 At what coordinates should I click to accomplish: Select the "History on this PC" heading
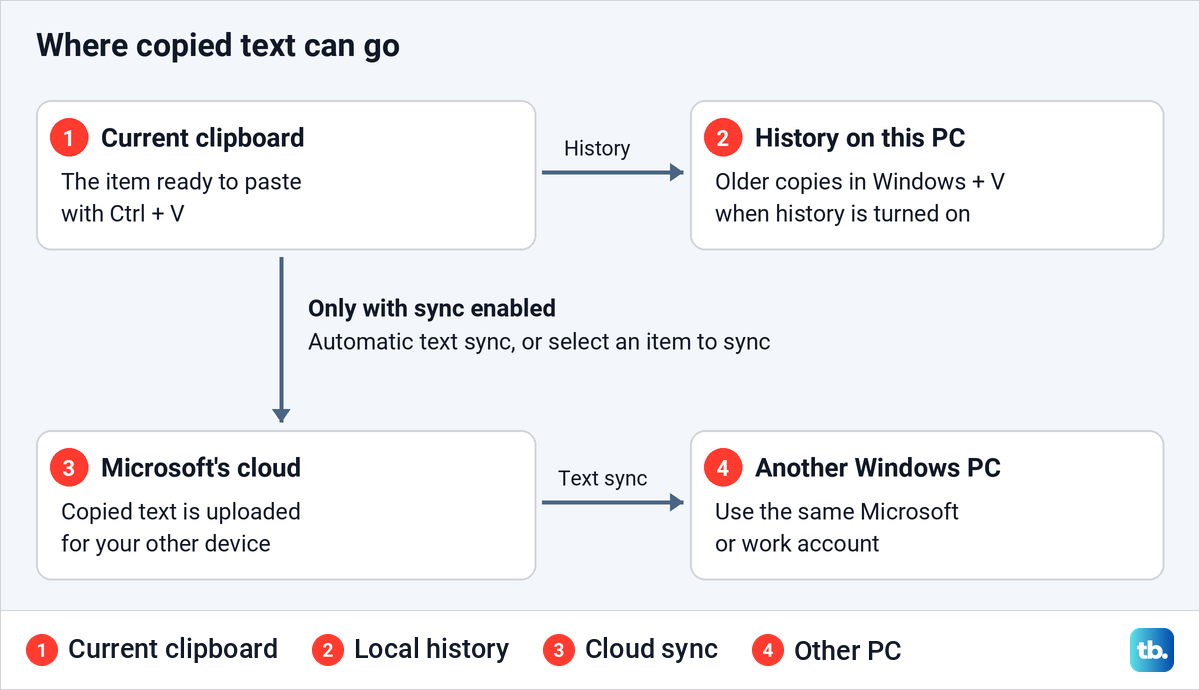[860, 138]
